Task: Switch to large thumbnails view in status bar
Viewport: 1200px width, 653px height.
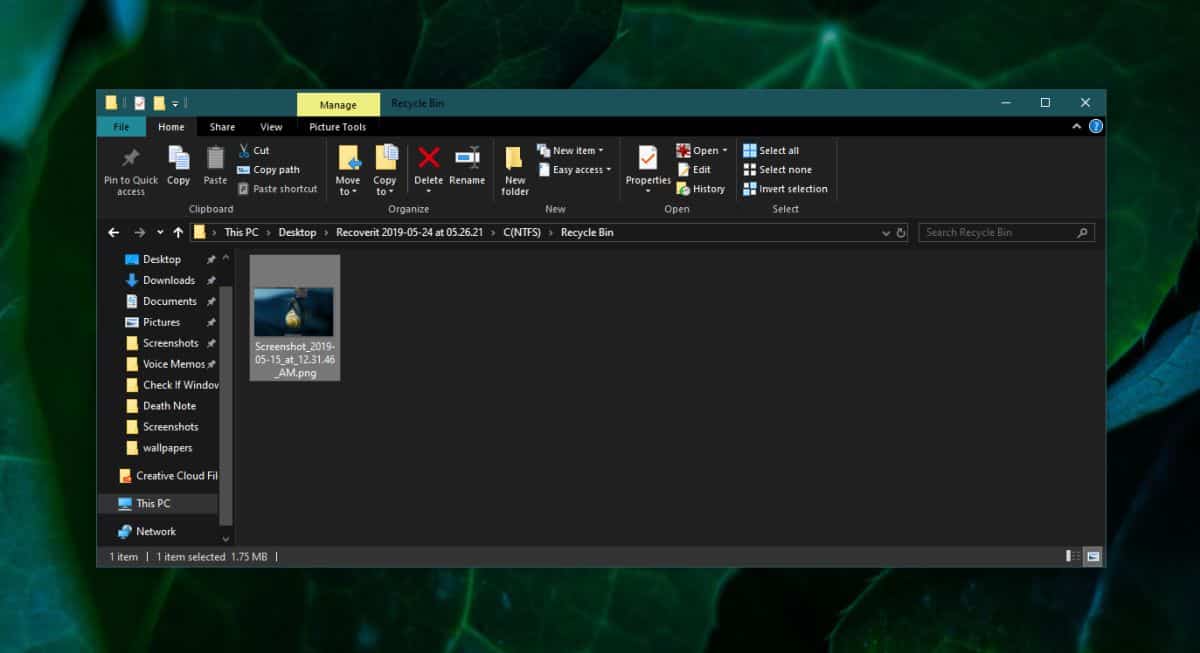Action: coord(1093,556)
